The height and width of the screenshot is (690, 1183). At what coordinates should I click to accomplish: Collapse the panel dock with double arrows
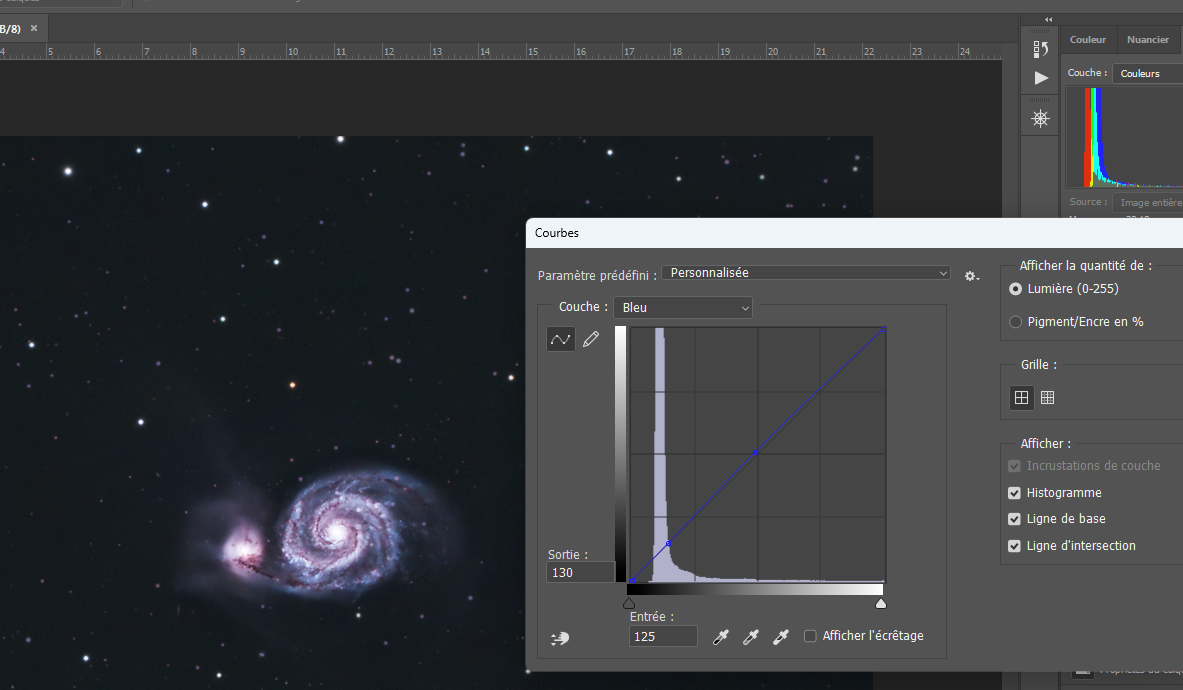click(1049, 20)
